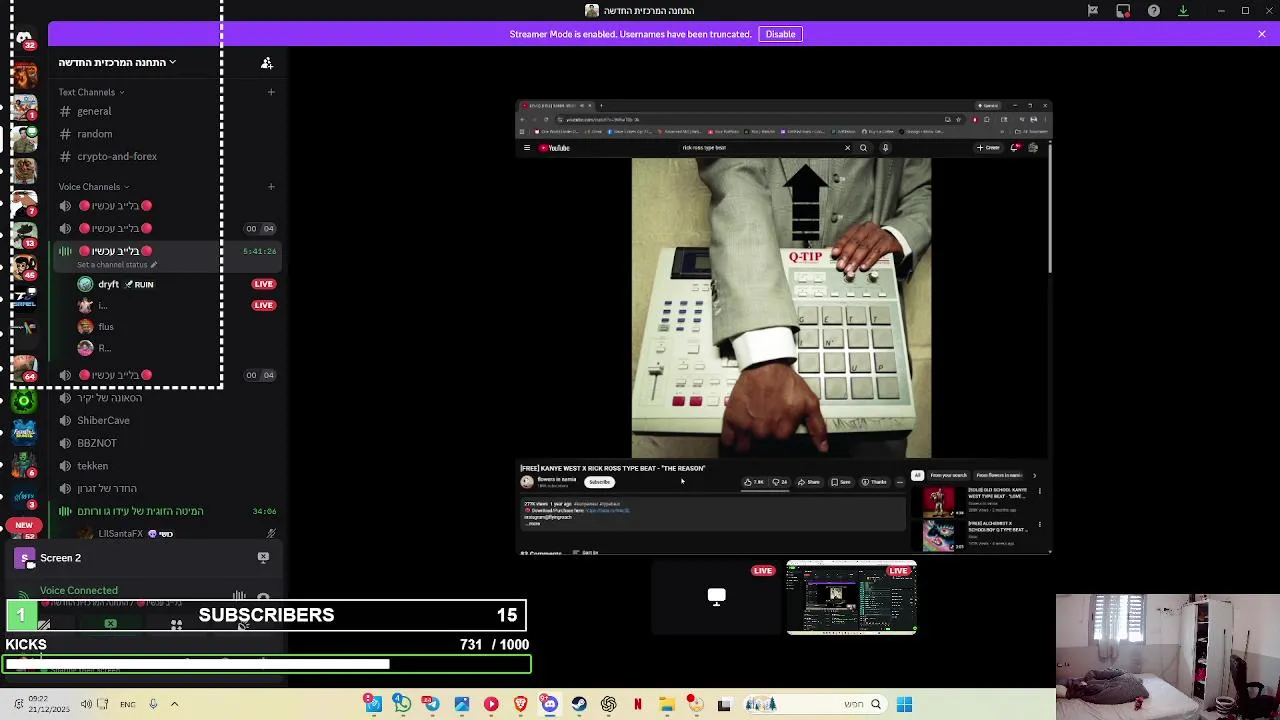Clear the YouTube search box X

(x=847, y=148)
